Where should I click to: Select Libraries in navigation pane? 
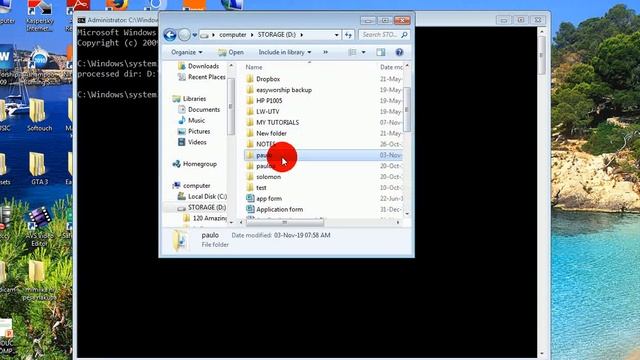click(x=189, y=99)
